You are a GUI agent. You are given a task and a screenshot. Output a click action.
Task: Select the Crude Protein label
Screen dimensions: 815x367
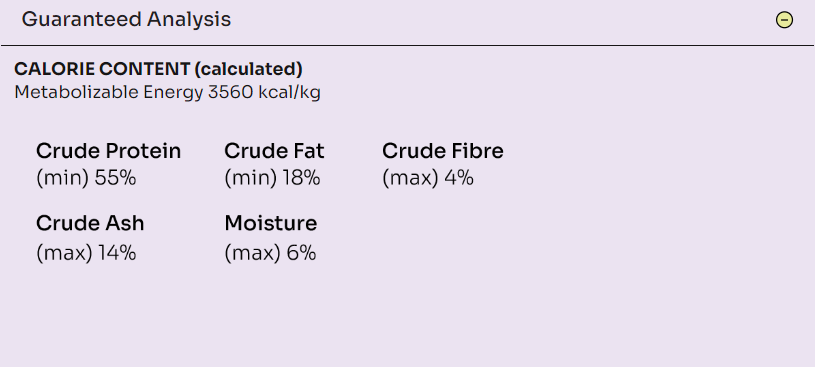point(109,151)
